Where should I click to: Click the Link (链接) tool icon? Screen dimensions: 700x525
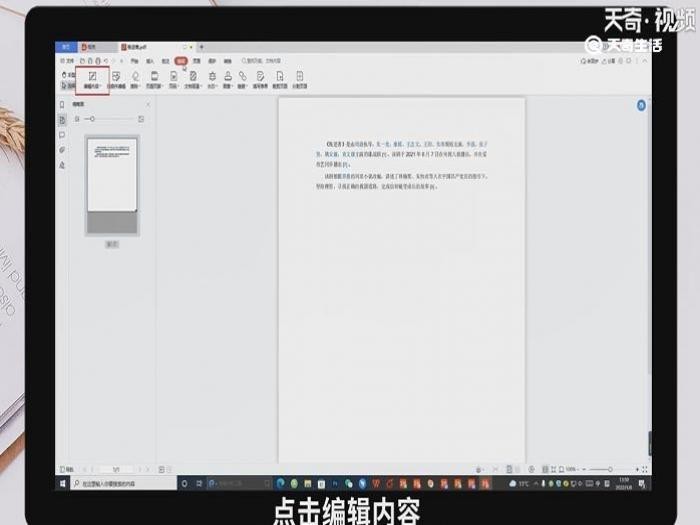(x=243, y=78)
